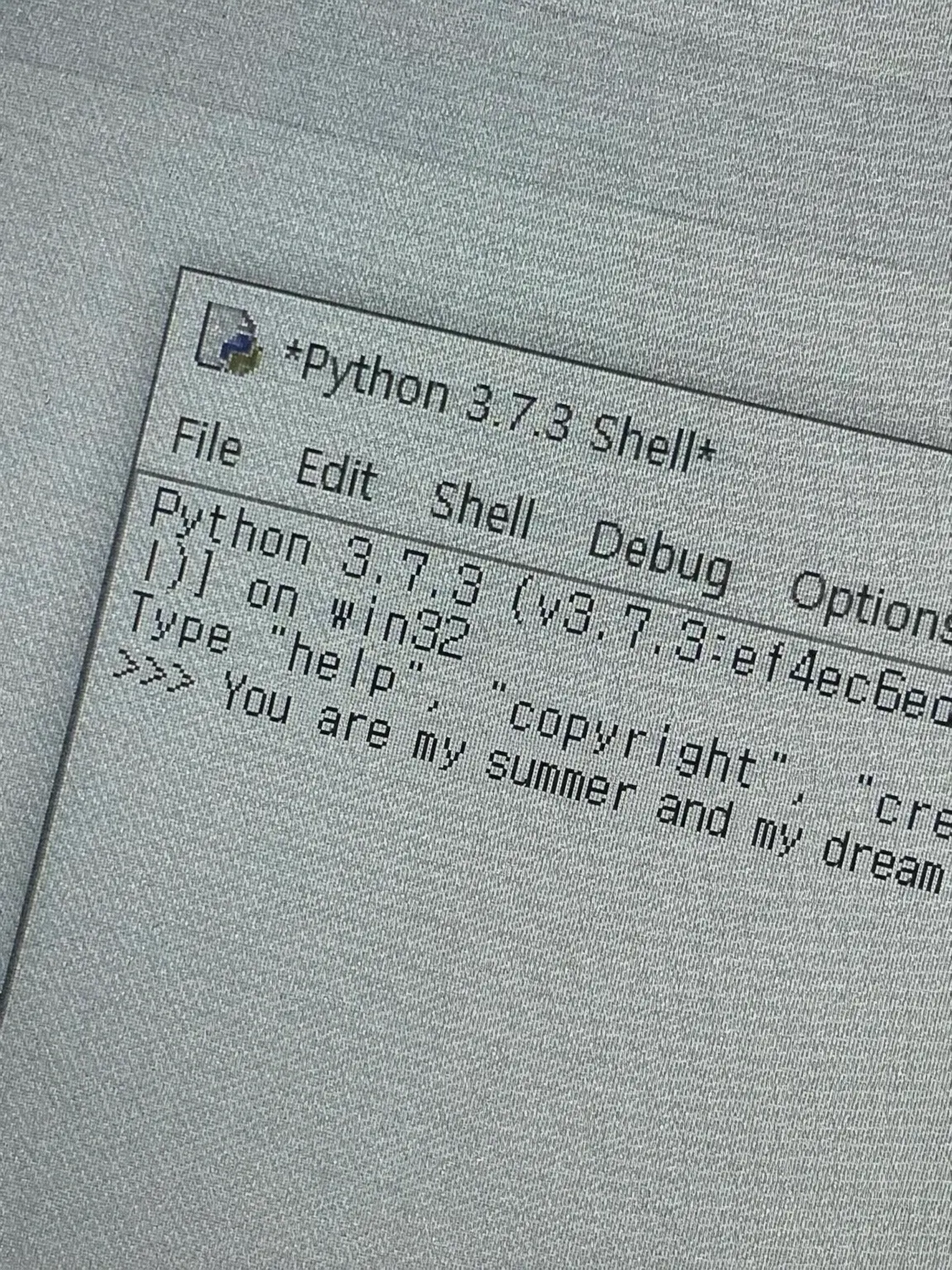Open the Edit menu
Image resolution: width=952 pixels, height=1270 pixels.
[336, 474]
